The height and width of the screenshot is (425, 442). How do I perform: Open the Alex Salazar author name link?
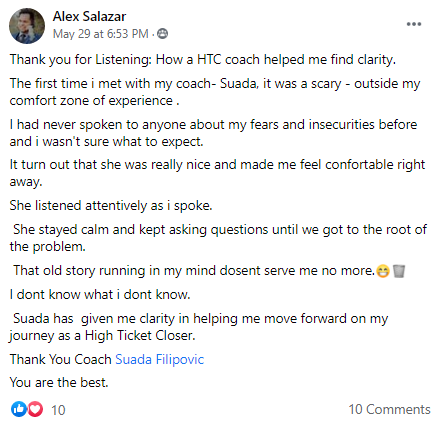(89, 16)
